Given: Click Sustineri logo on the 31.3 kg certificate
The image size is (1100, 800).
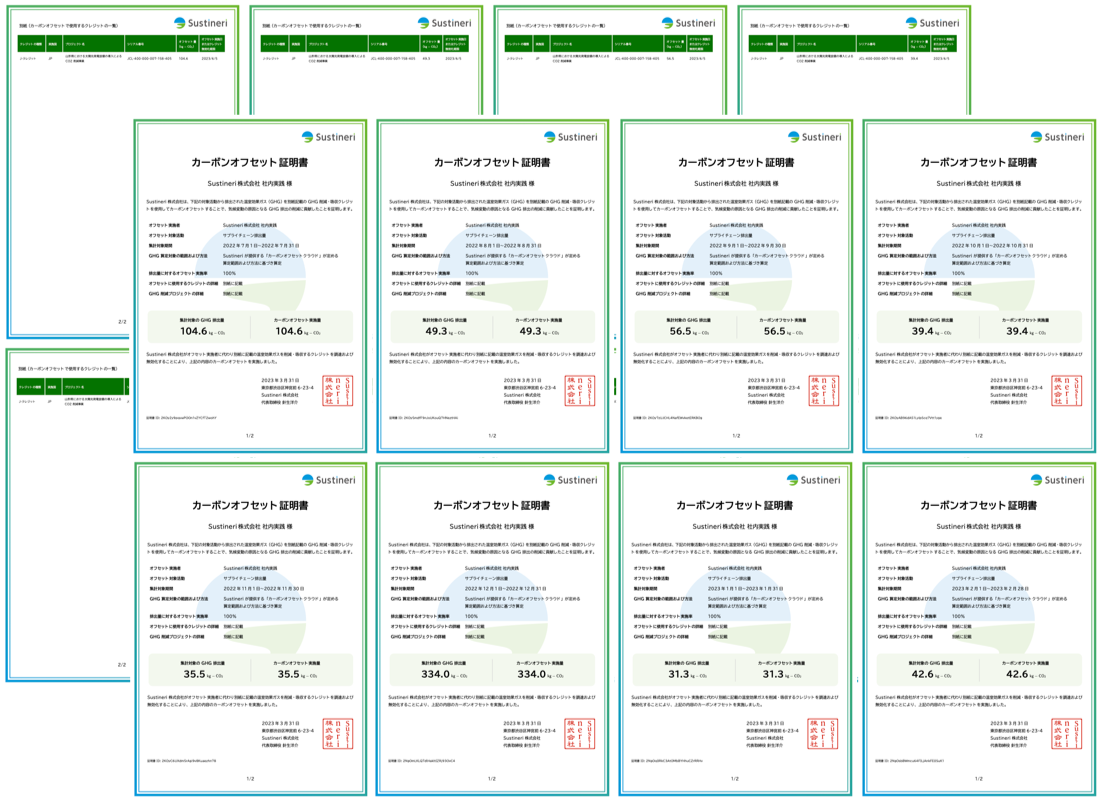Looking at the screenshot, I should pyautogui.click(x=813, y=480).
